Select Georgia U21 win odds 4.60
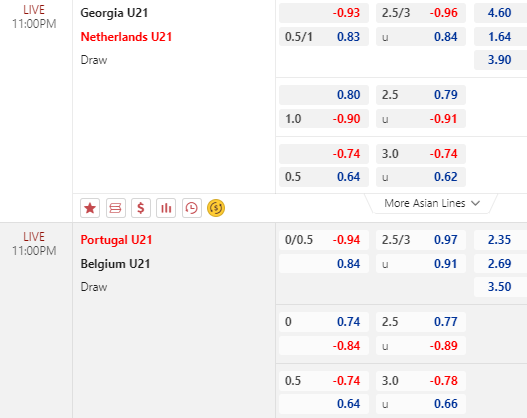The image size is (527, 418). coord(500,13)
